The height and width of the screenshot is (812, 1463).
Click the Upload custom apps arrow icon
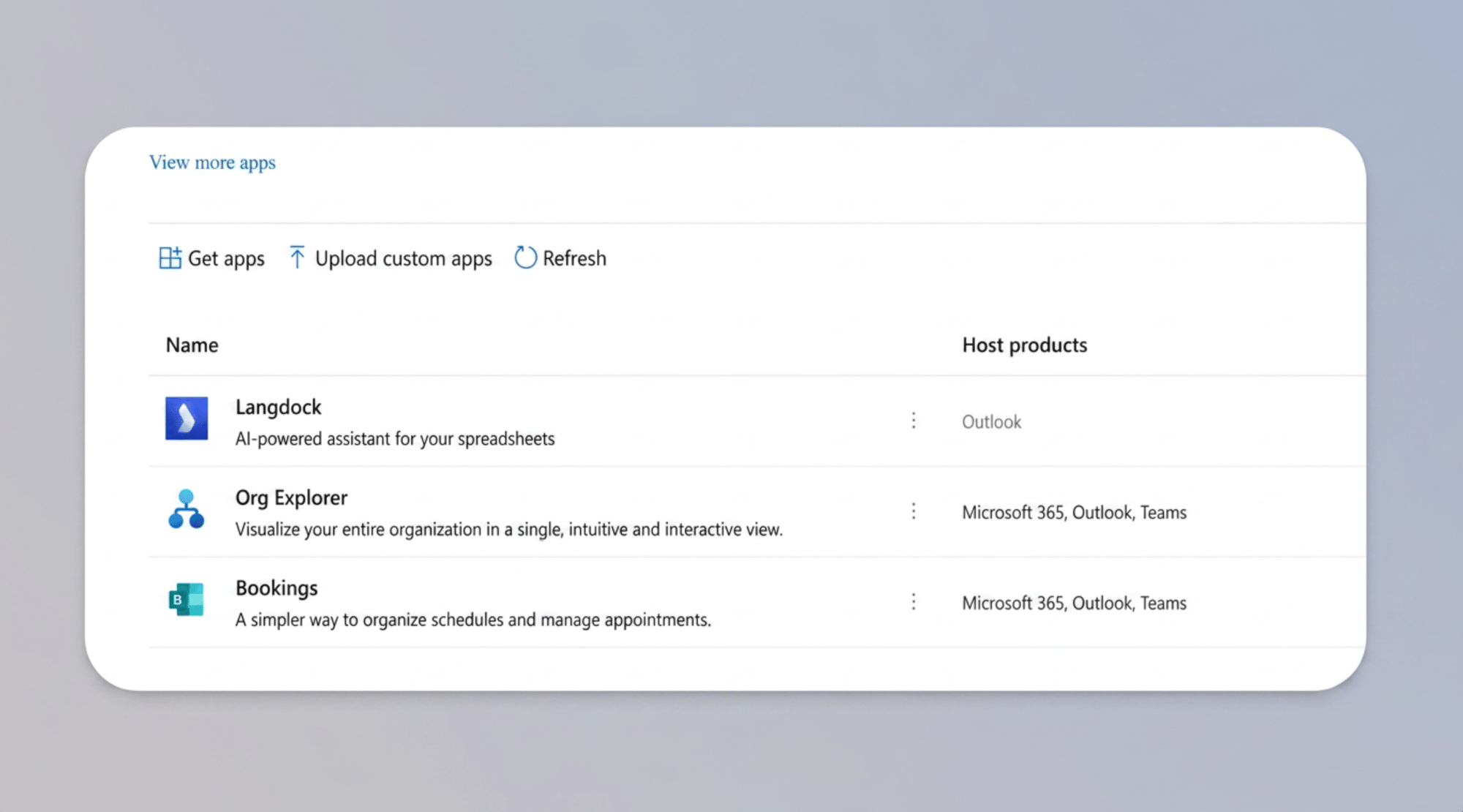click(x=297, y=257)
